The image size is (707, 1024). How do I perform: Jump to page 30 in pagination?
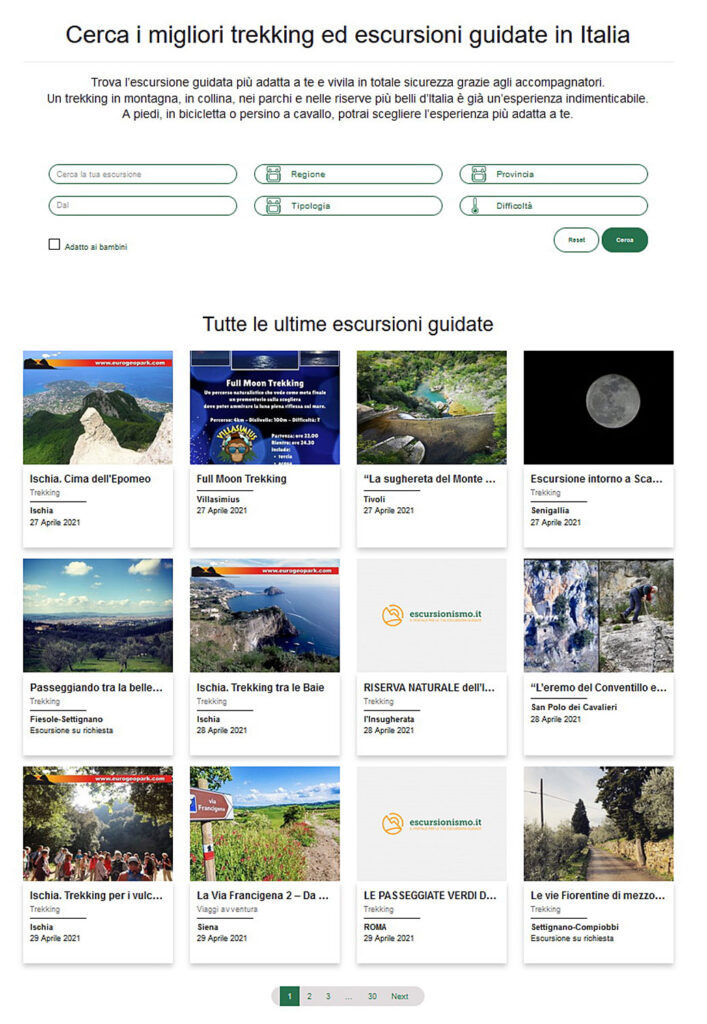coord(372,996)
